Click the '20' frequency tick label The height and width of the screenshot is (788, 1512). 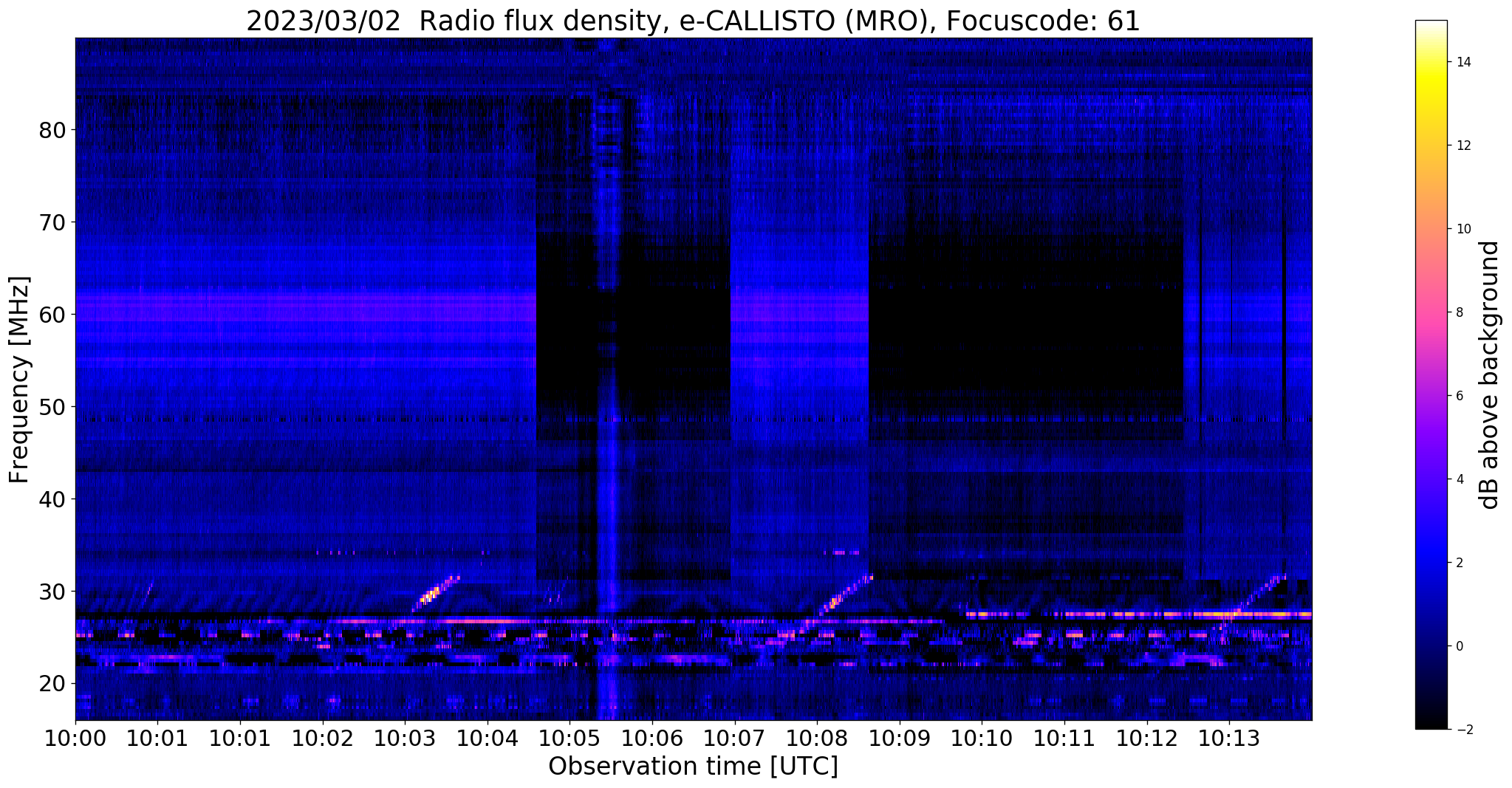coord(52,684)
